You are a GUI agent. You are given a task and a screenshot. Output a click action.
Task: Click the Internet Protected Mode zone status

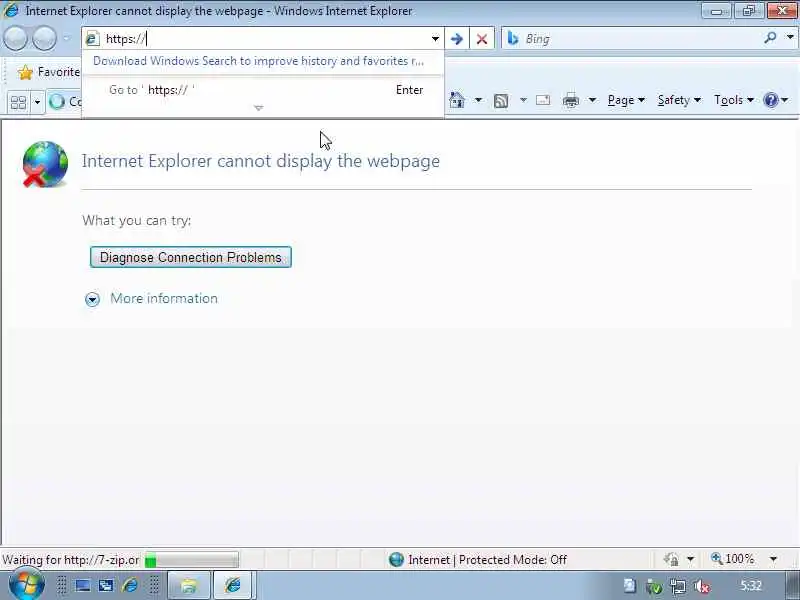click(478, 560)
